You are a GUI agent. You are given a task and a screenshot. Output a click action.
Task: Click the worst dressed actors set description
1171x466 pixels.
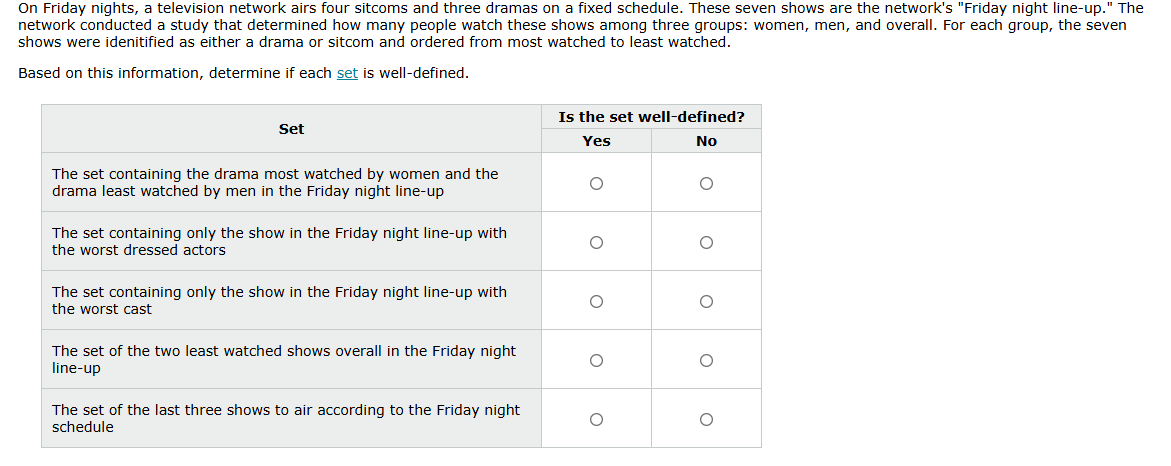[279, 241]
